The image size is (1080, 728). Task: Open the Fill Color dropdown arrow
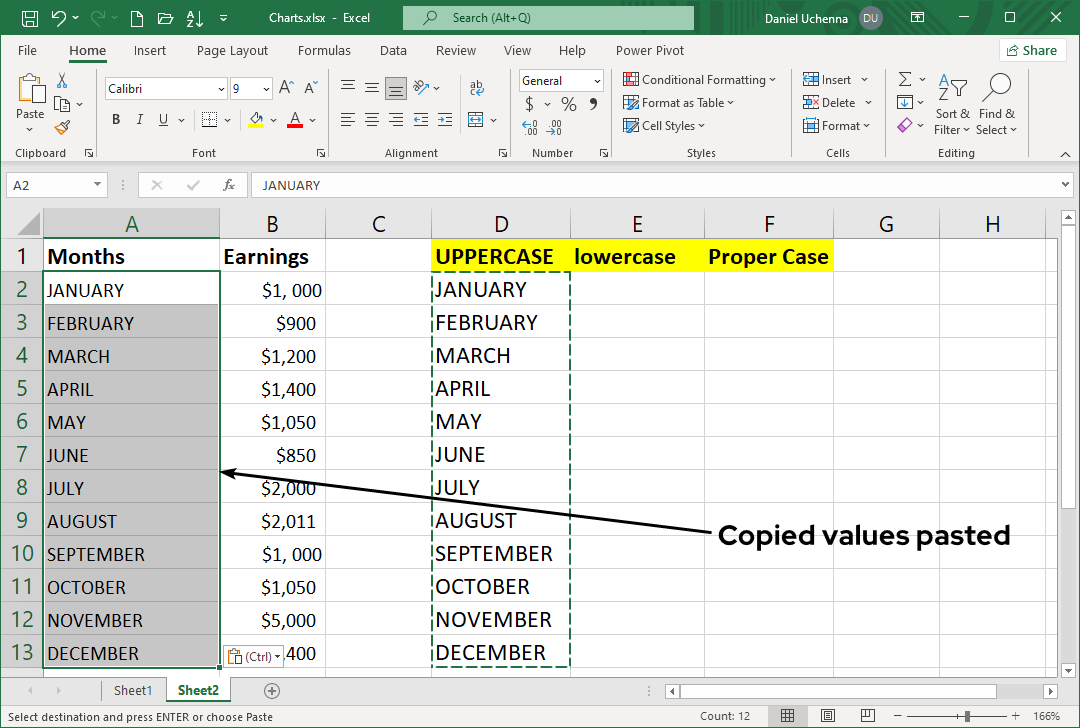point(271,119)
